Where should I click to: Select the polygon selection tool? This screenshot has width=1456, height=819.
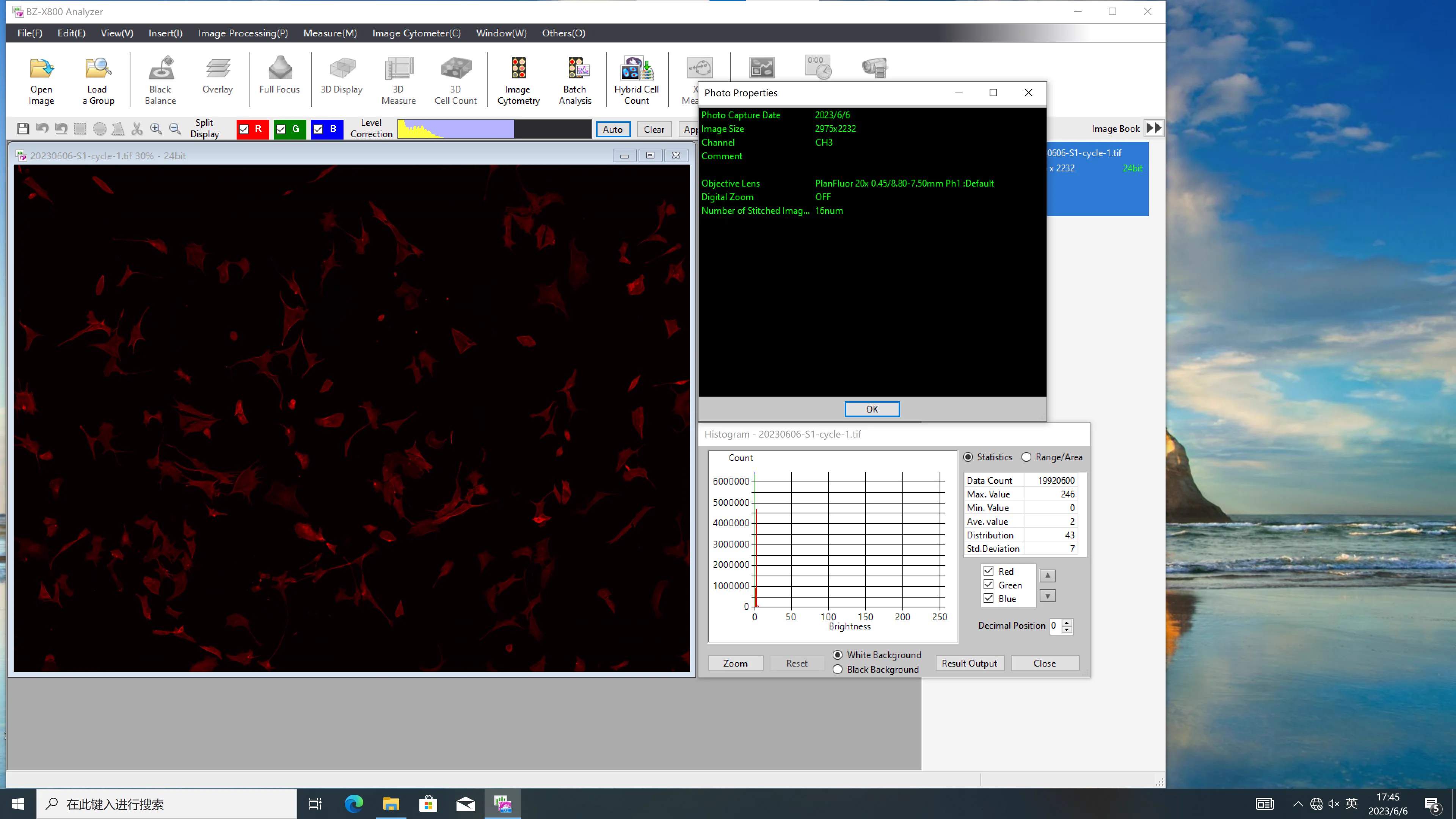[x=118, y=129]
